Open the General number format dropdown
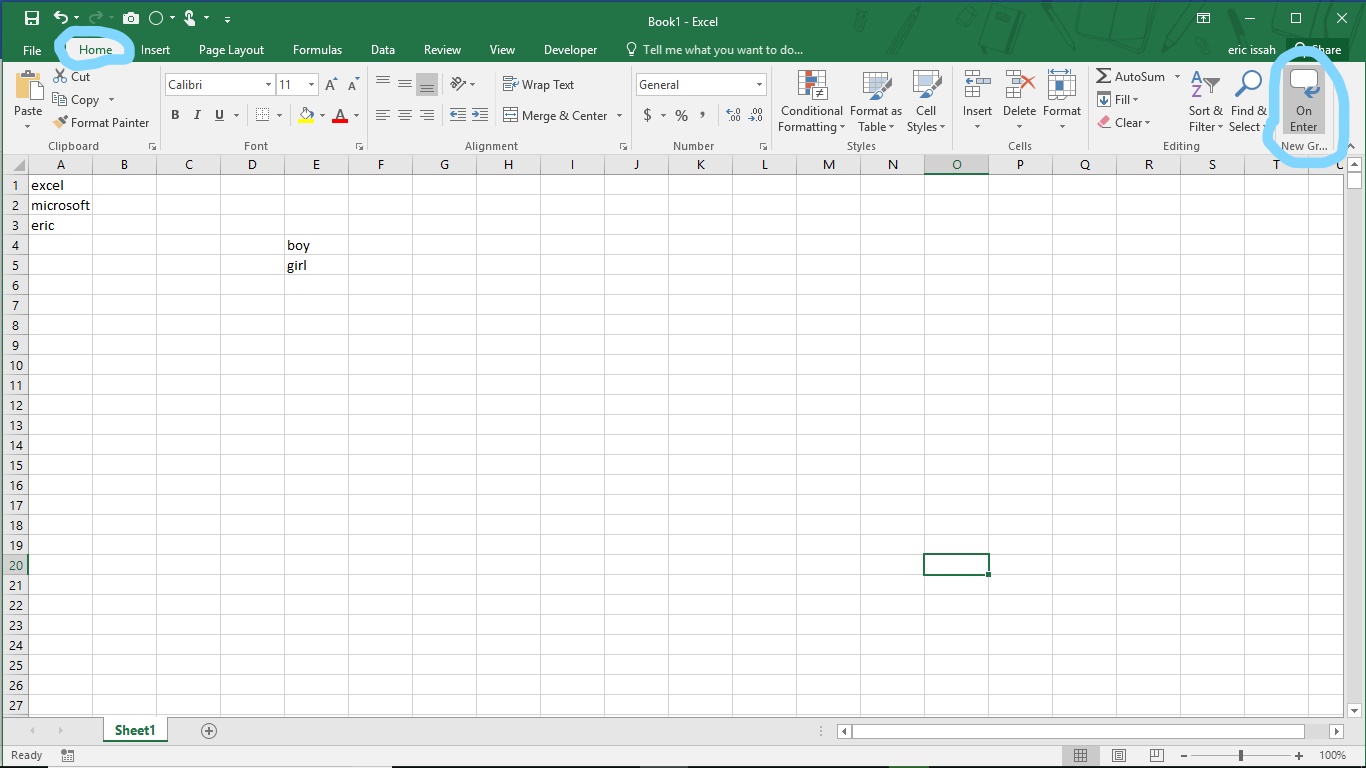The height and width of the screenshot is (768, 1366). coord(757,84)
